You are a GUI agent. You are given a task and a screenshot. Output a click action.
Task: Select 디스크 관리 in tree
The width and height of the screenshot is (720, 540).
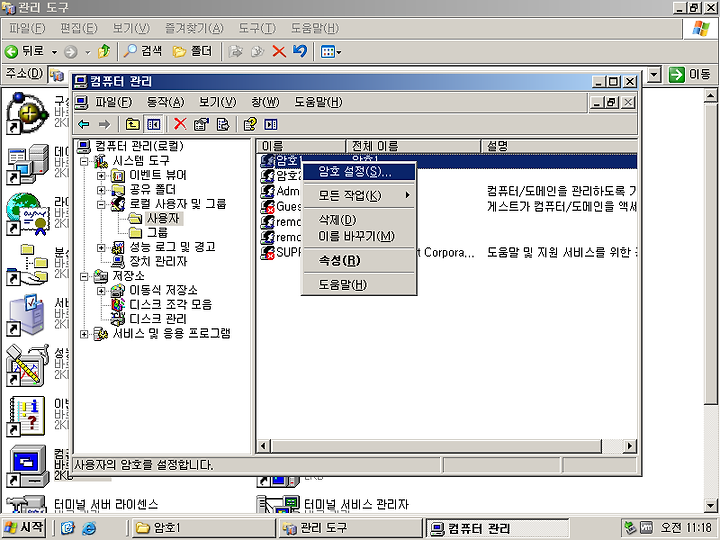pyautogui.click(x=158, y=319)
